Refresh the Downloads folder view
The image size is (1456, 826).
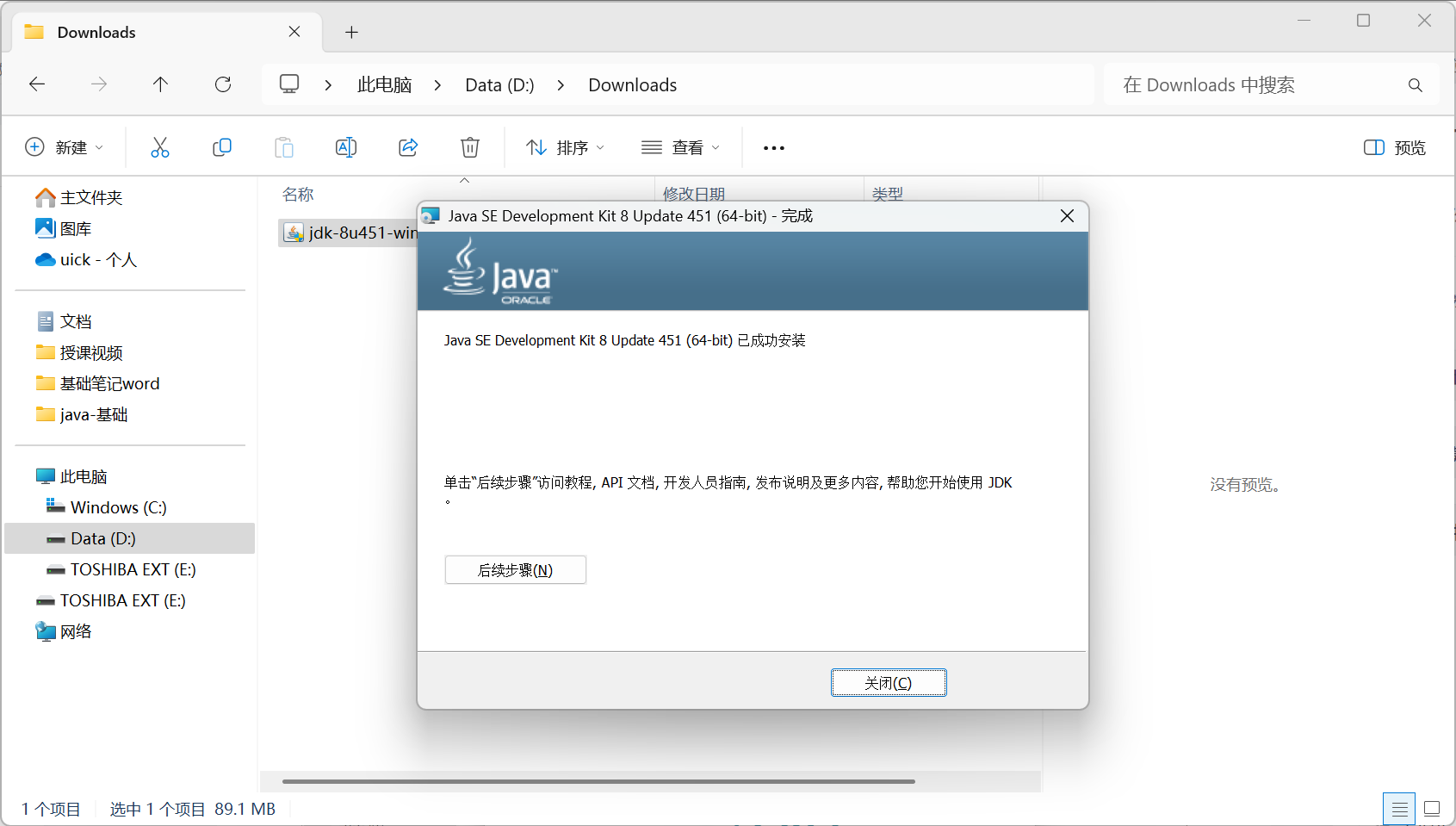(x=223, y=84)
